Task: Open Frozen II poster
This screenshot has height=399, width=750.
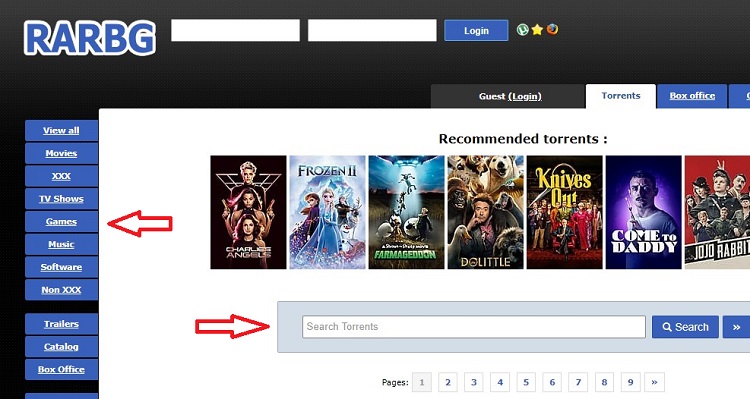Action: click(327, 212)
